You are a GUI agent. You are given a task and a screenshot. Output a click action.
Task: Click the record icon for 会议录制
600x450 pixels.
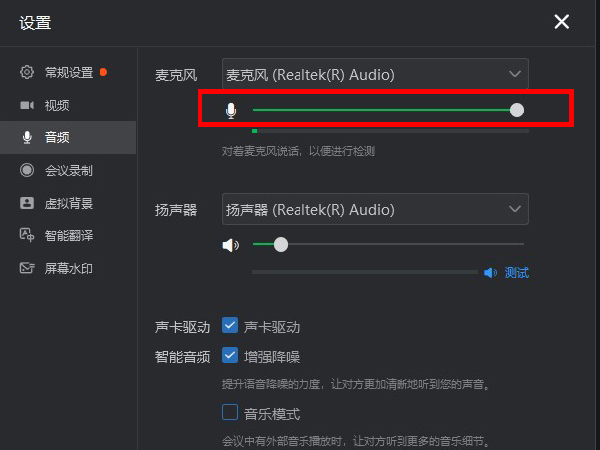tap(27, 170)
